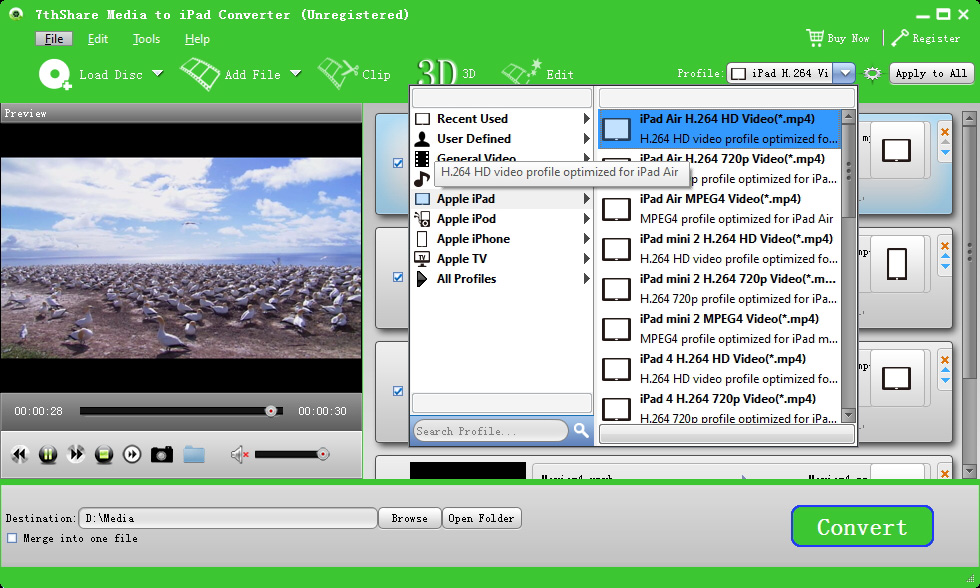Click the Destination path field
Image resolution: width=980 pixels, height=588 pixels.
pyautogui.click(x=228, y=518)
